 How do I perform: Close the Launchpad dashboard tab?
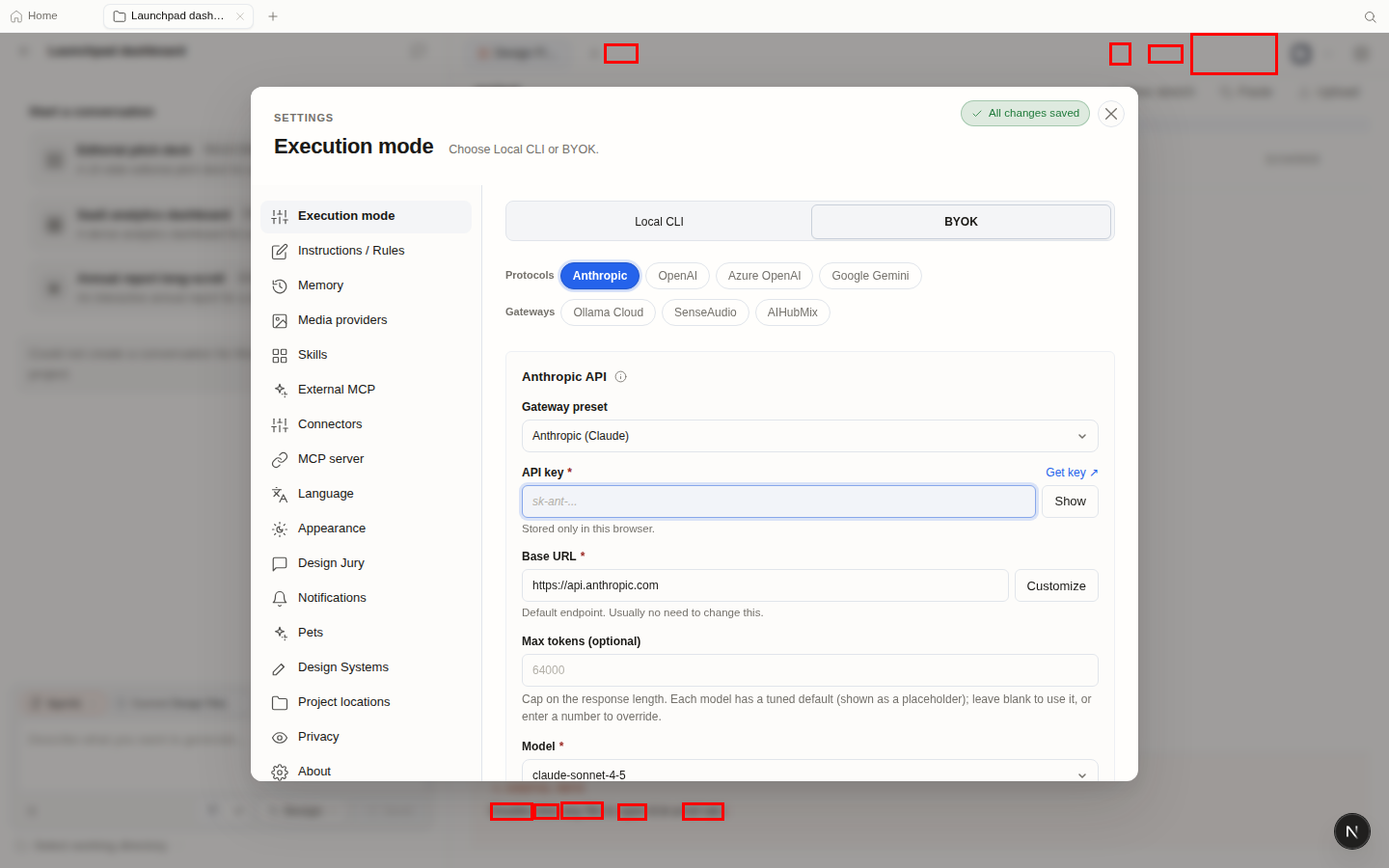point(240,16)
